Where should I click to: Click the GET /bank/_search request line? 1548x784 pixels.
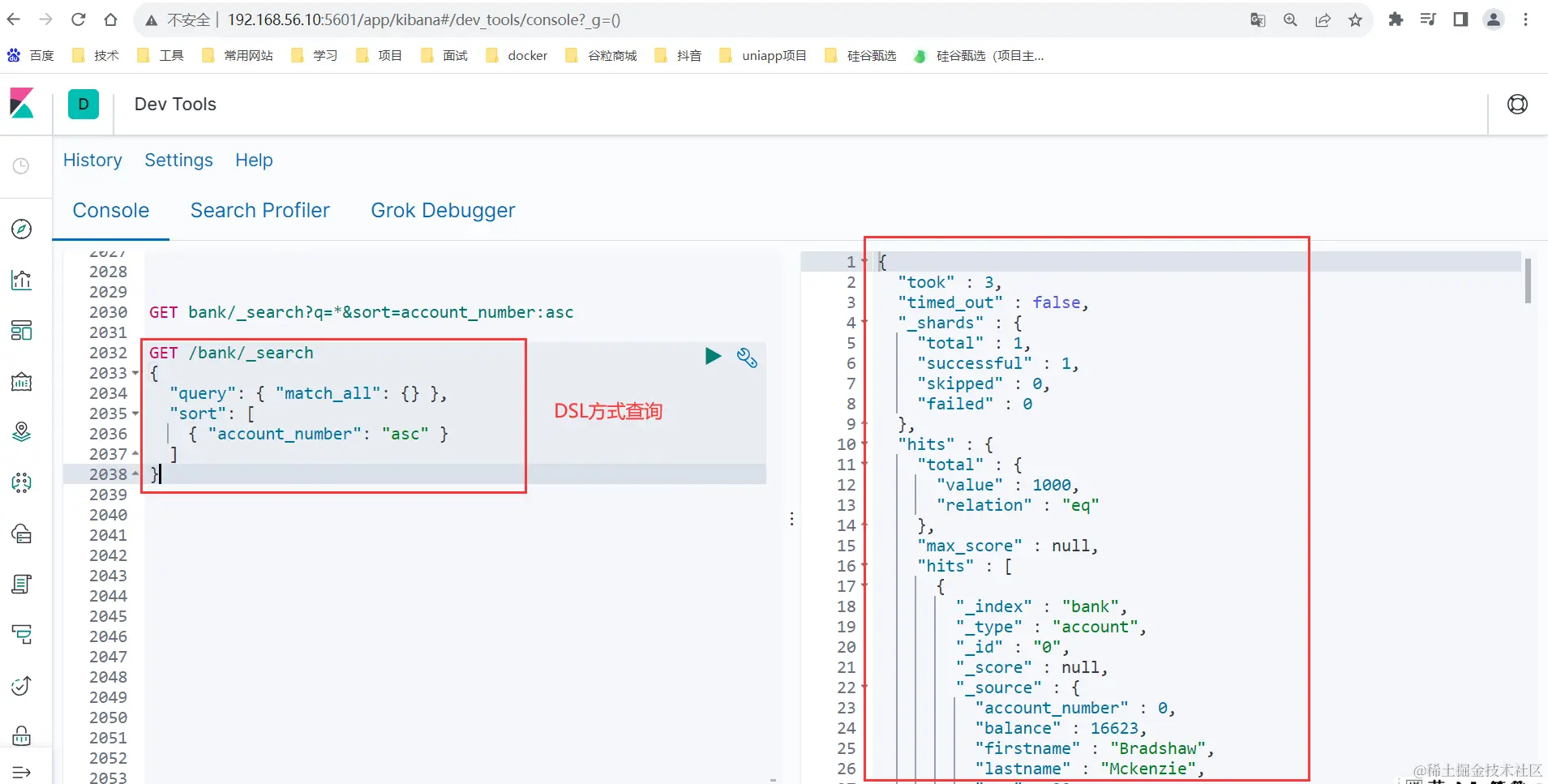pos(231,353)
